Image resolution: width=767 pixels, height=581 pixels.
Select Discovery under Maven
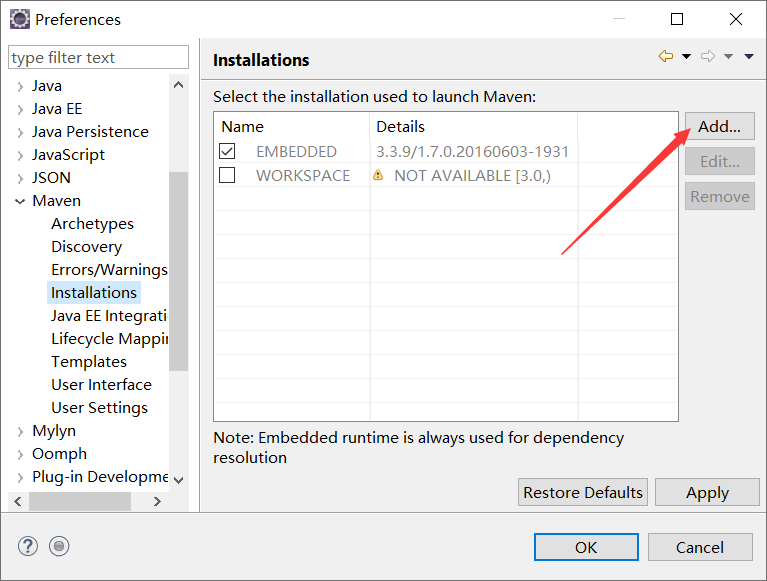[87, 246]
